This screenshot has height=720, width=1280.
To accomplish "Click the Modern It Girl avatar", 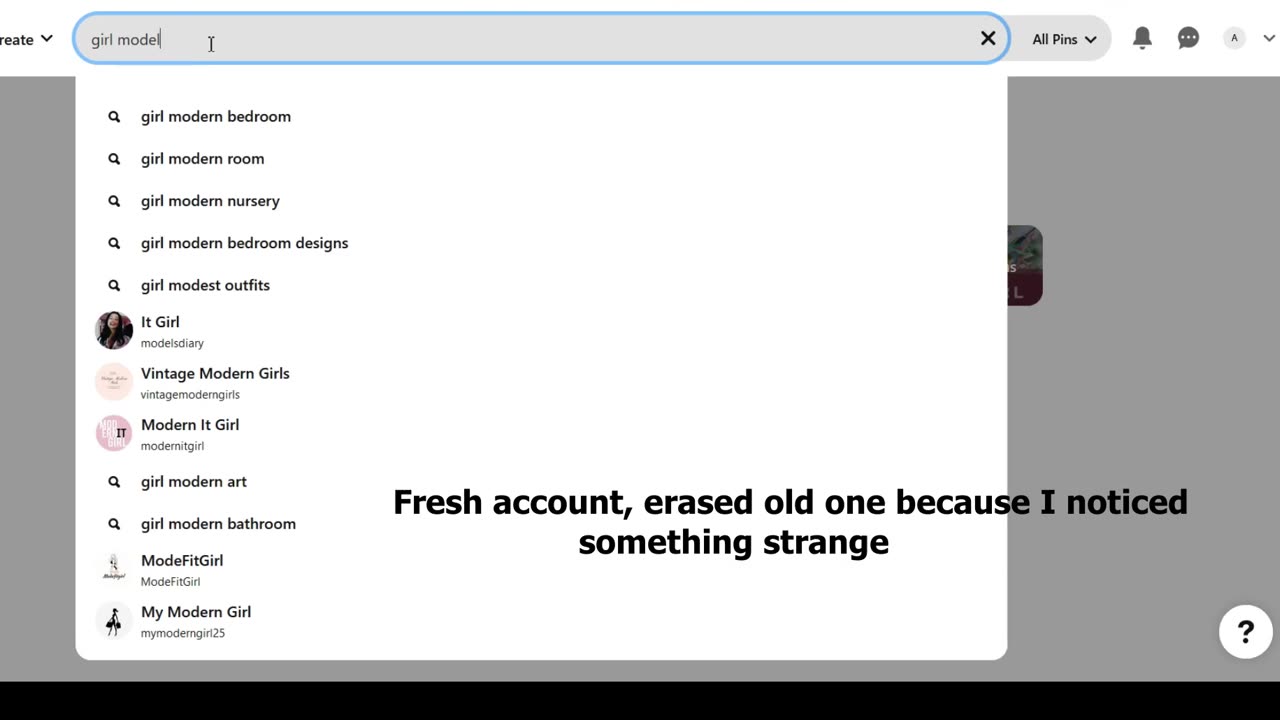I will coord(114,433).
